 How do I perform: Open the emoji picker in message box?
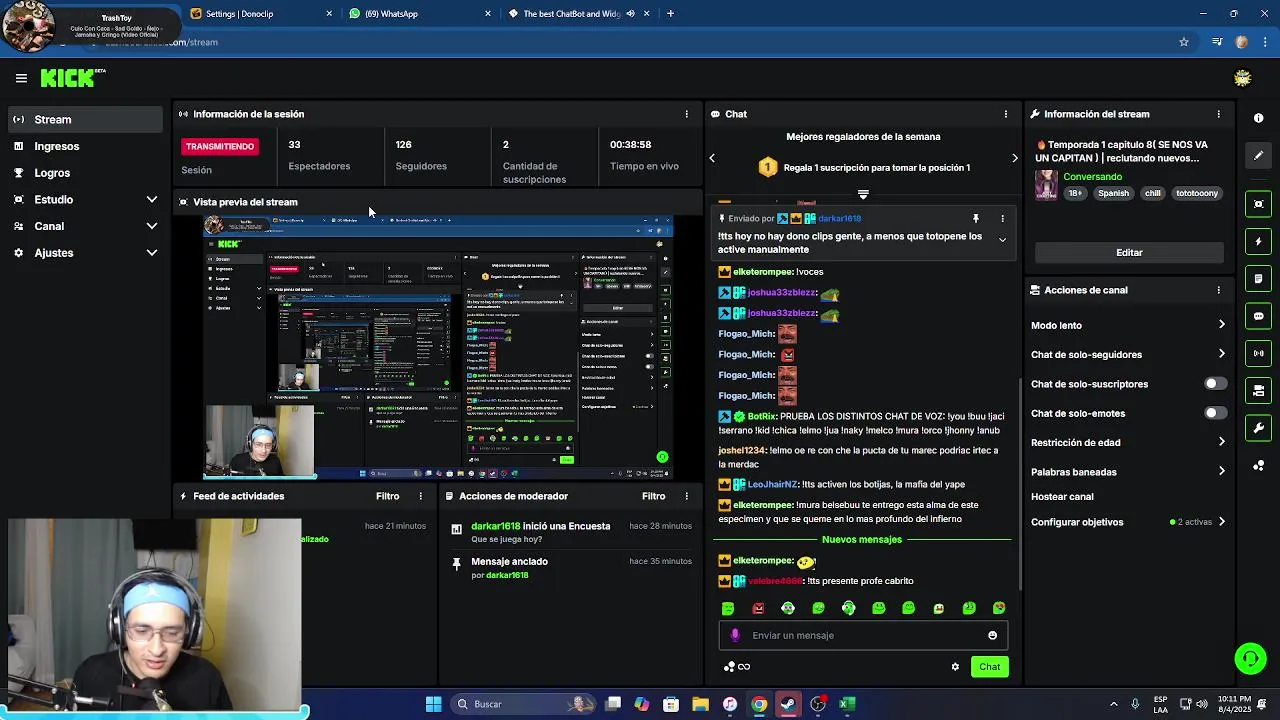(x=992, y=635)
